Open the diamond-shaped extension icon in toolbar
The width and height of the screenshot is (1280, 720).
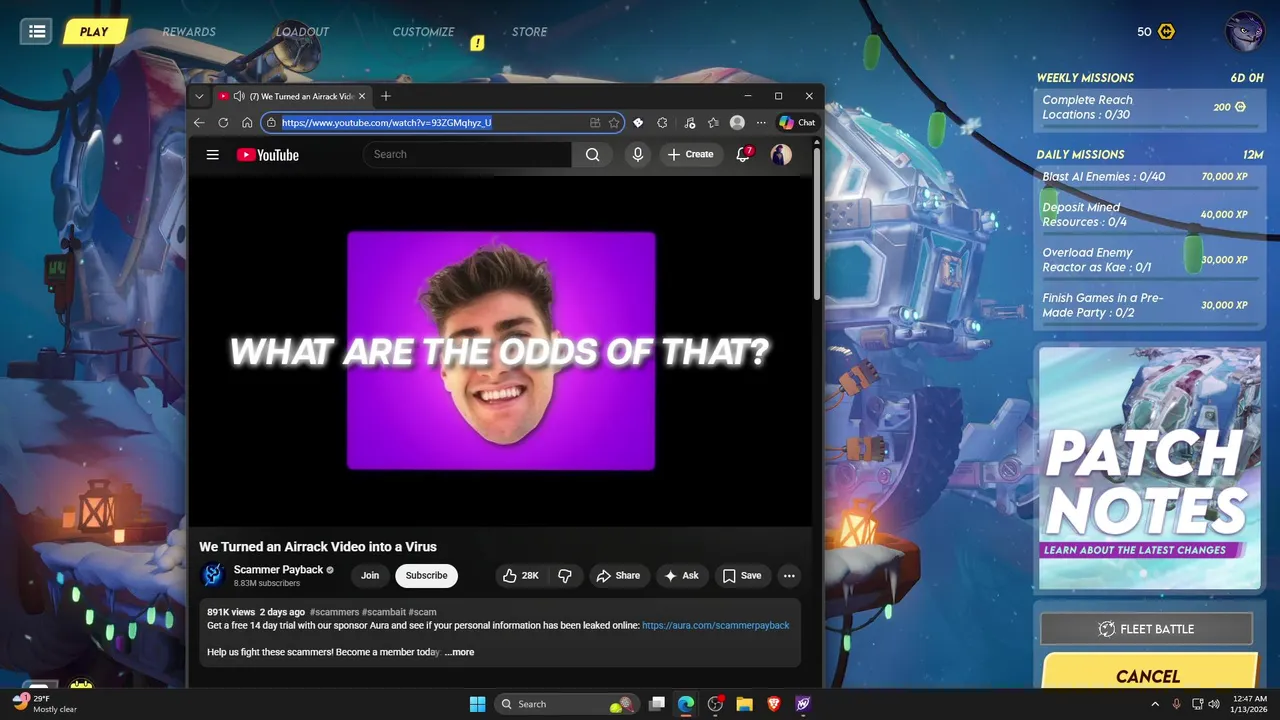638,123
